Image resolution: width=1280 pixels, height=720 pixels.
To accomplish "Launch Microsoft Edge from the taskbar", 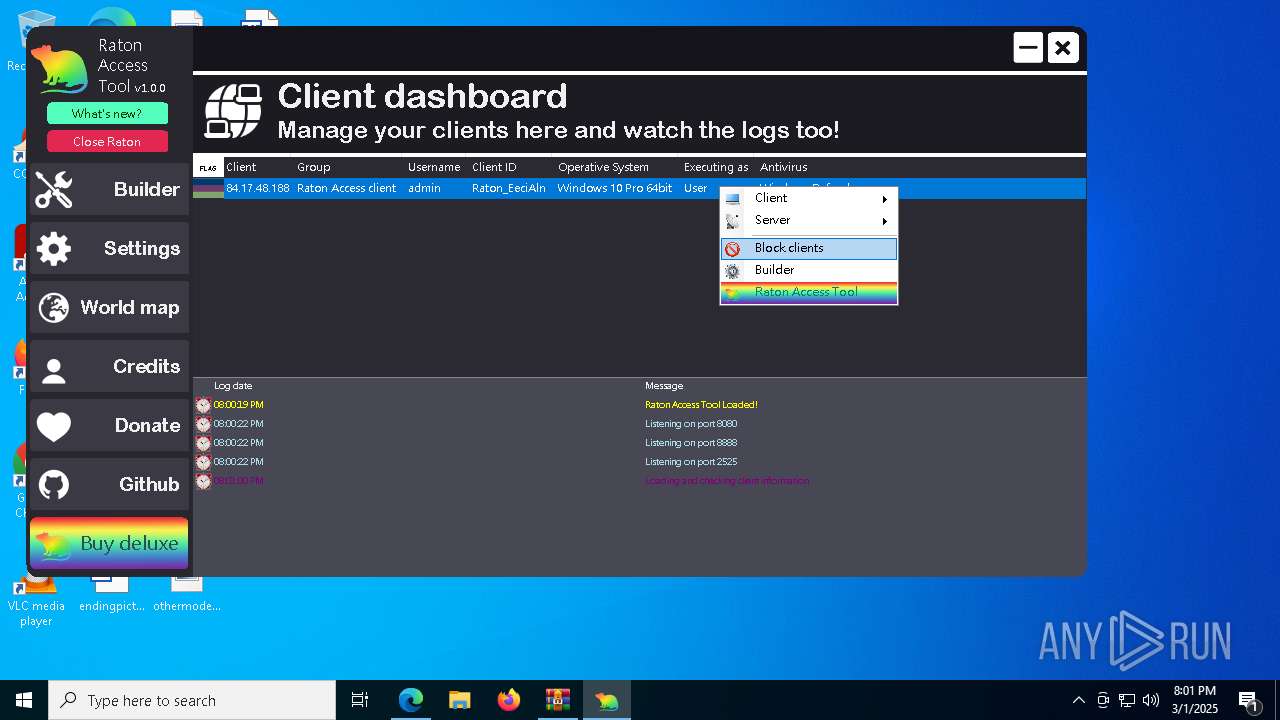I will pos(411,700).
